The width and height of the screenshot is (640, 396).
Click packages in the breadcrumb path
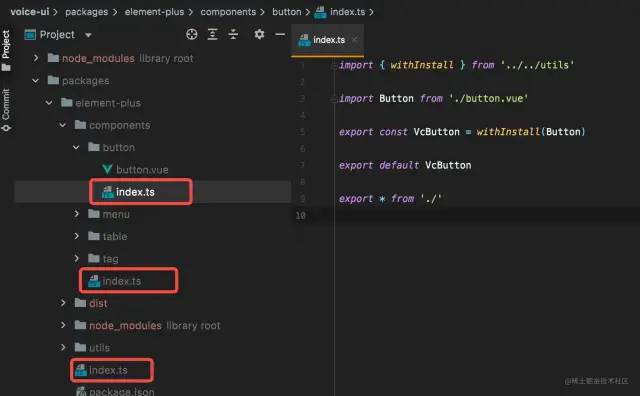(x=87, y=12)
